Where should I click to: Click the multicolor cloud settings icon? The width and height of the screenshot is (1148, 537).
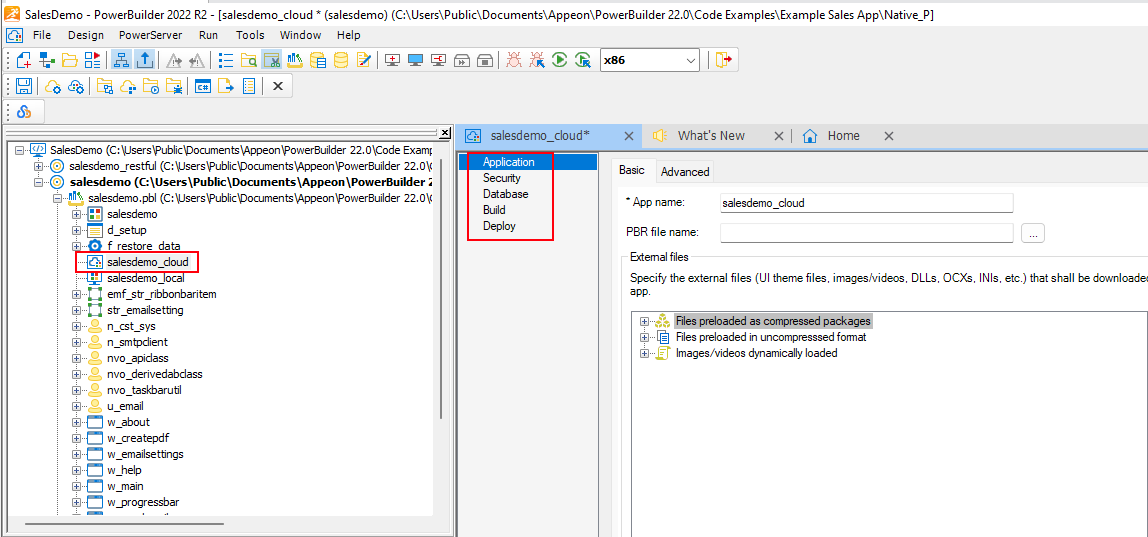[75, 86]
